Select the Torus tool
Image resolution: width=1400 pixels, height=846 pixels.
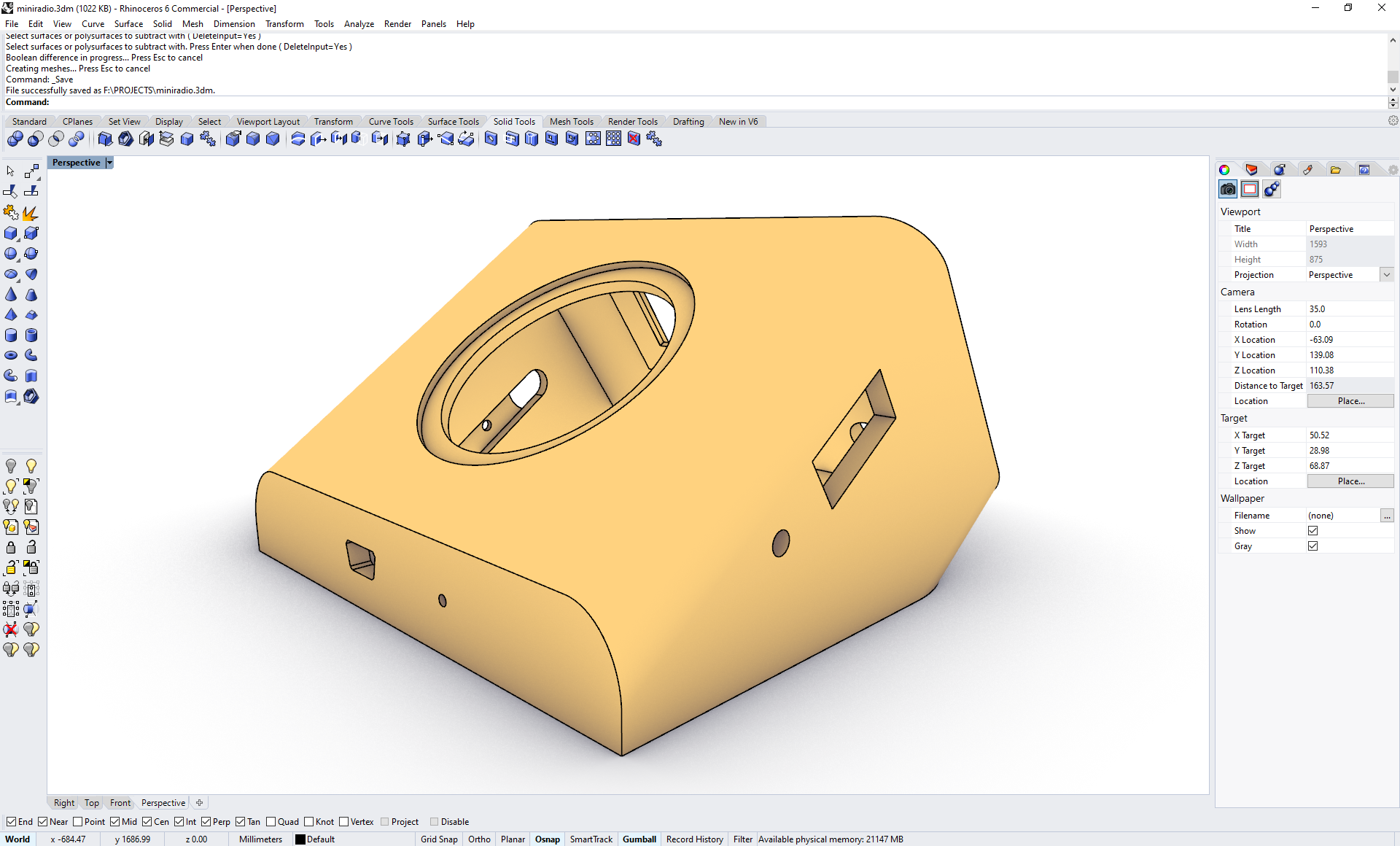11,356
